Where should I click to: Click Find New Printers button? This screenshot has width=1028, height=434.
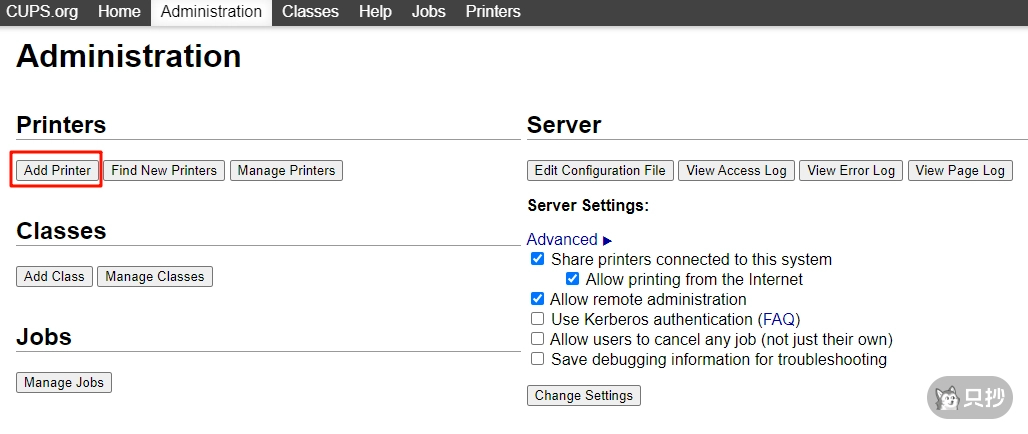coord(164,171)
